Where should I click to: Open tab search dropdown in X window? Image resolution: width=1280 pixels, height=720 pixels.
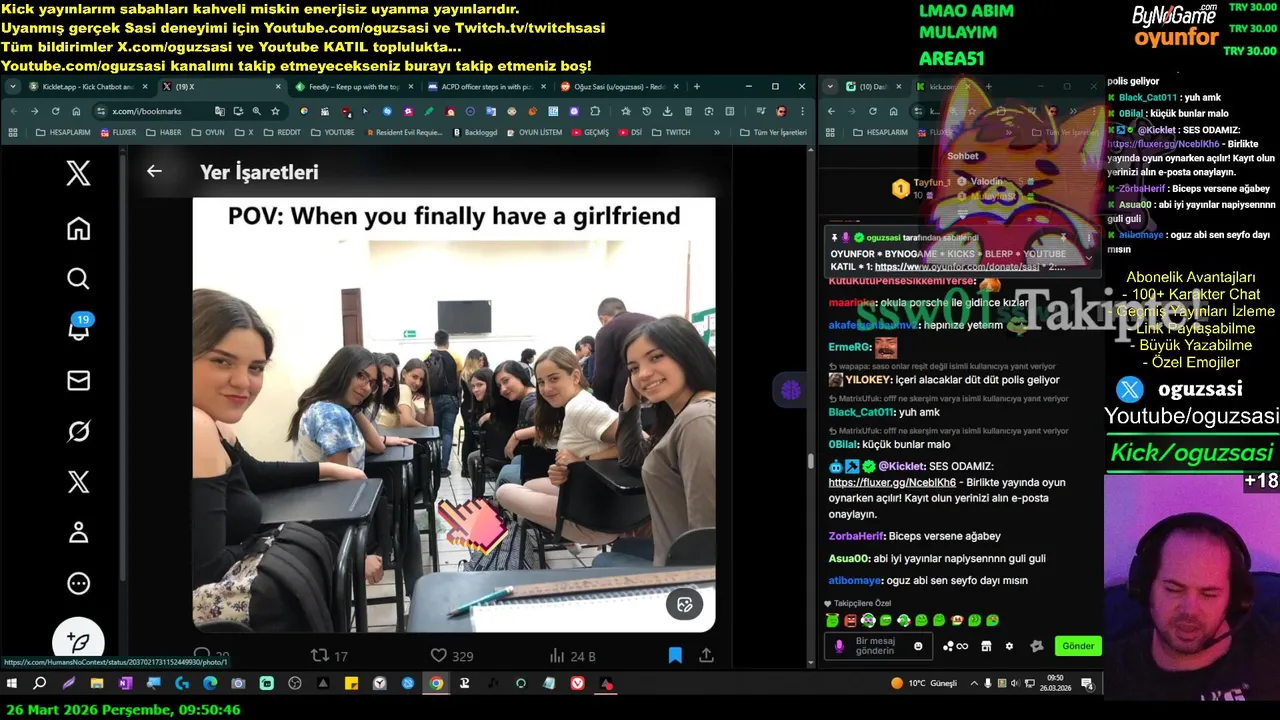12,87
